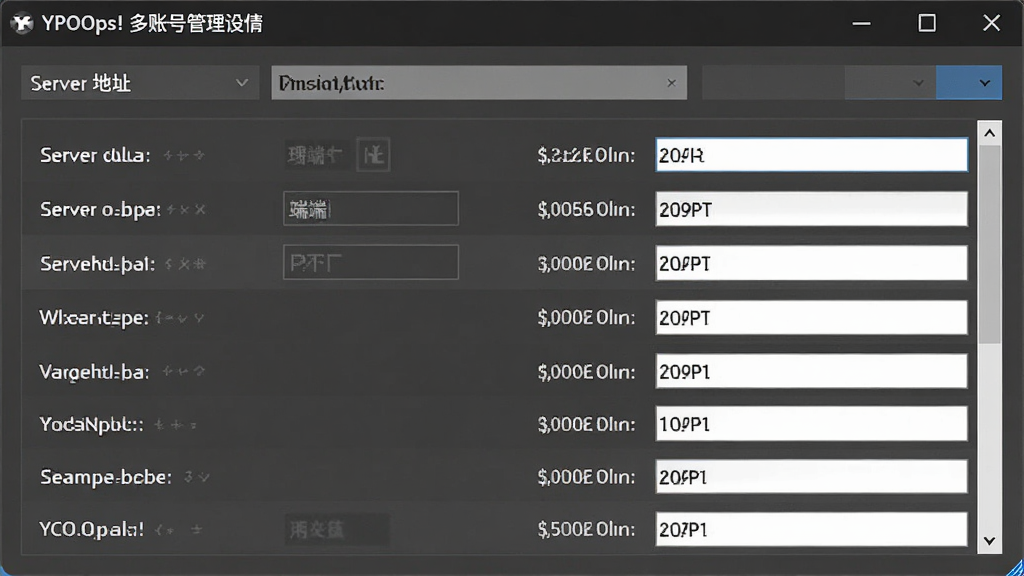Screen dimensions: 1024x576
Task: Click the $,0056 Olin text
Action: point(586,210)
